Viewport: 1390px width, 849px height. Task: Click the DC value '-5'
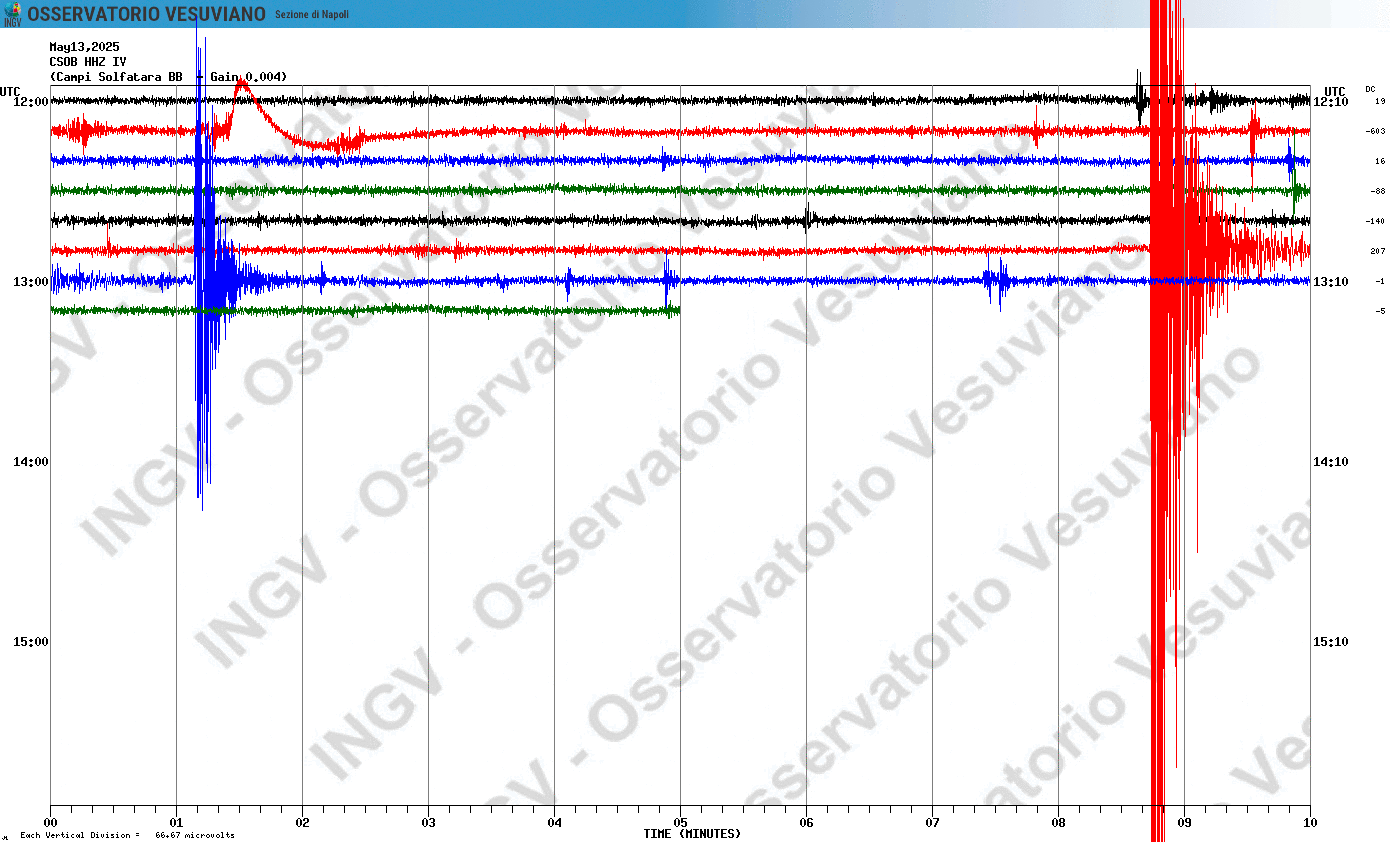point(1380,311)
